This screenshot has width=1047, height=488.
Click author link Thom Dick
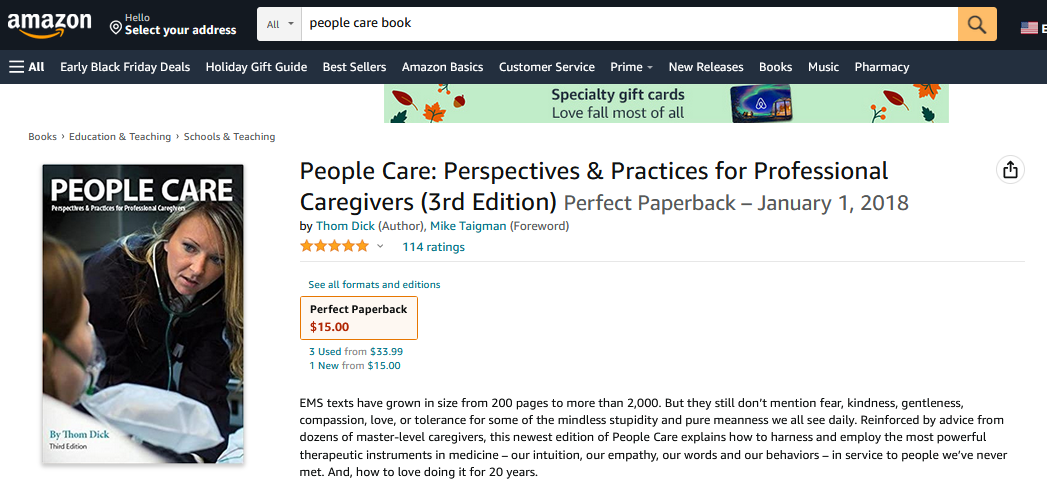click(345, 226)
